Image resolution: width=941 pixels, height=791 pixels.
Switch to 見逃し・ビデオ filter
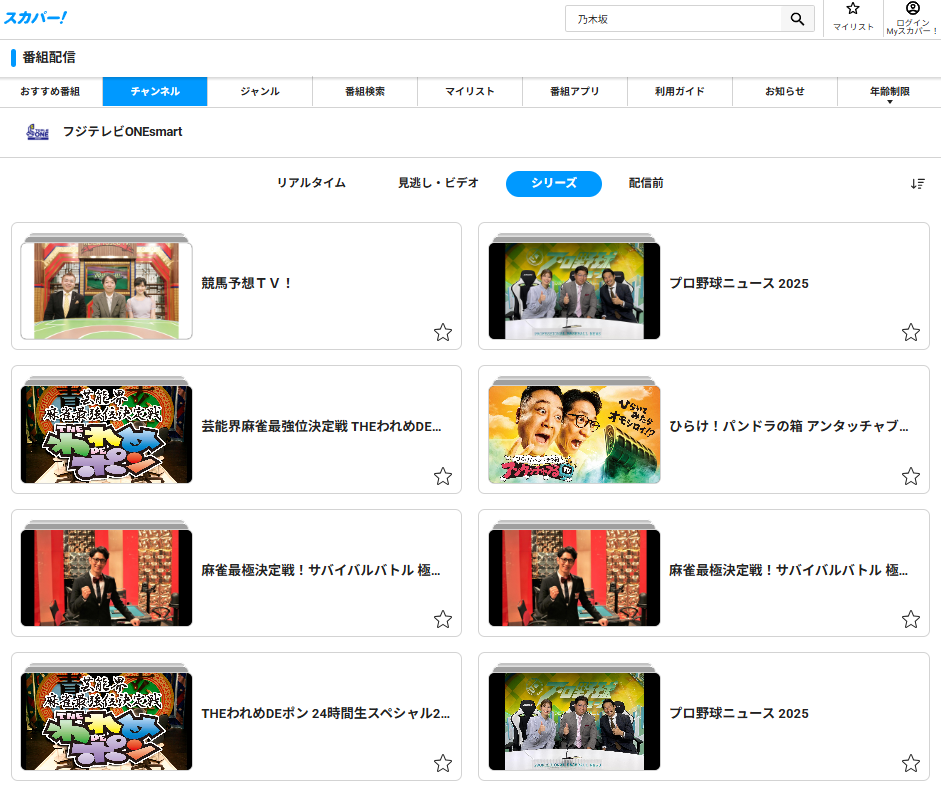coord(438,183)
